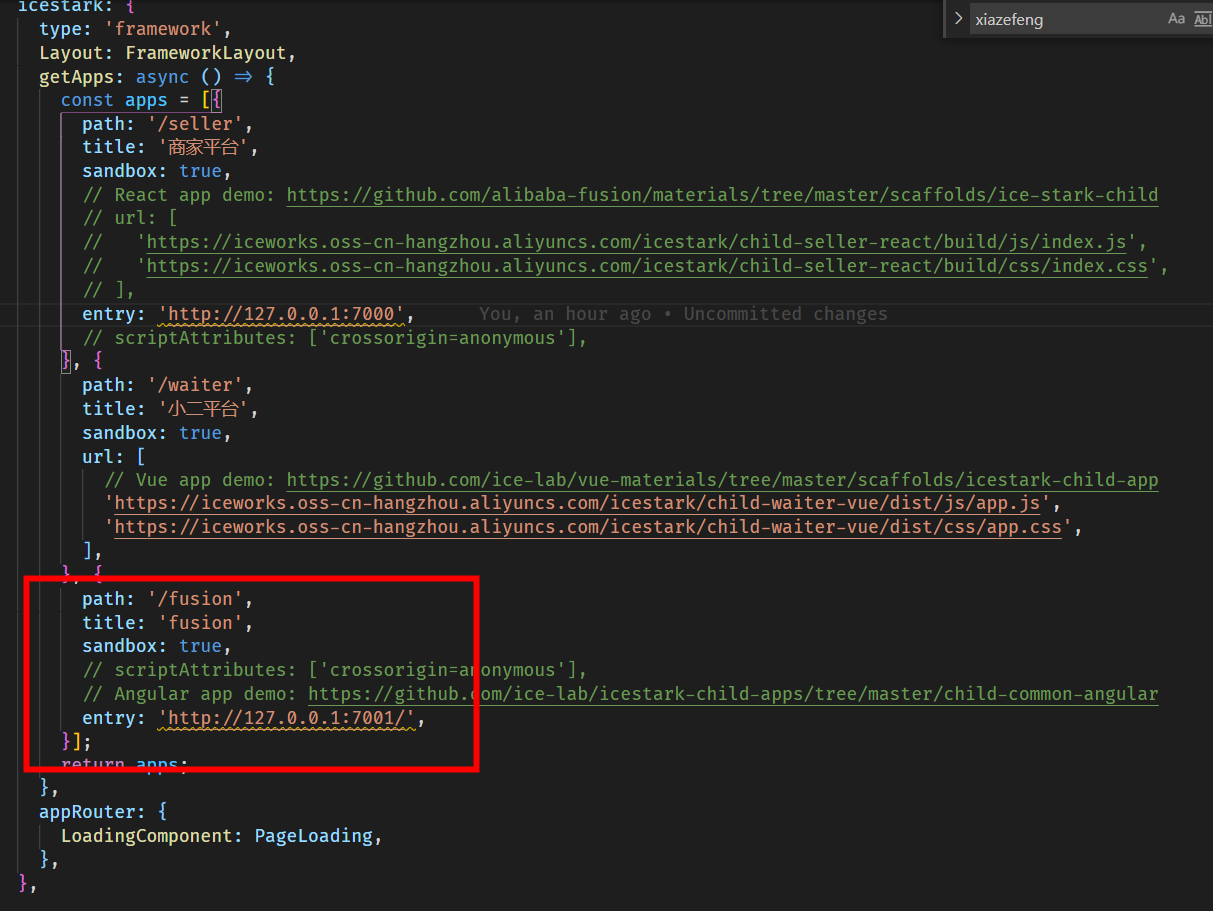Toggle Match Whole Word (Ab) option

pos(1203,19)
